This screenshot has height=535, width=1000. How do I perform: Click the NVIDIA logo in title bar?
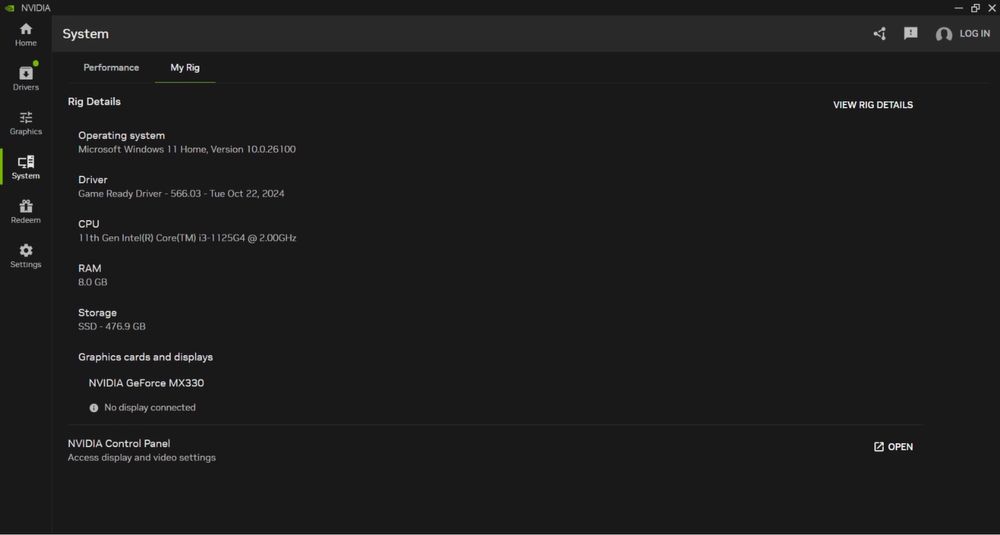pyautogui.click(x=9, y=8)
